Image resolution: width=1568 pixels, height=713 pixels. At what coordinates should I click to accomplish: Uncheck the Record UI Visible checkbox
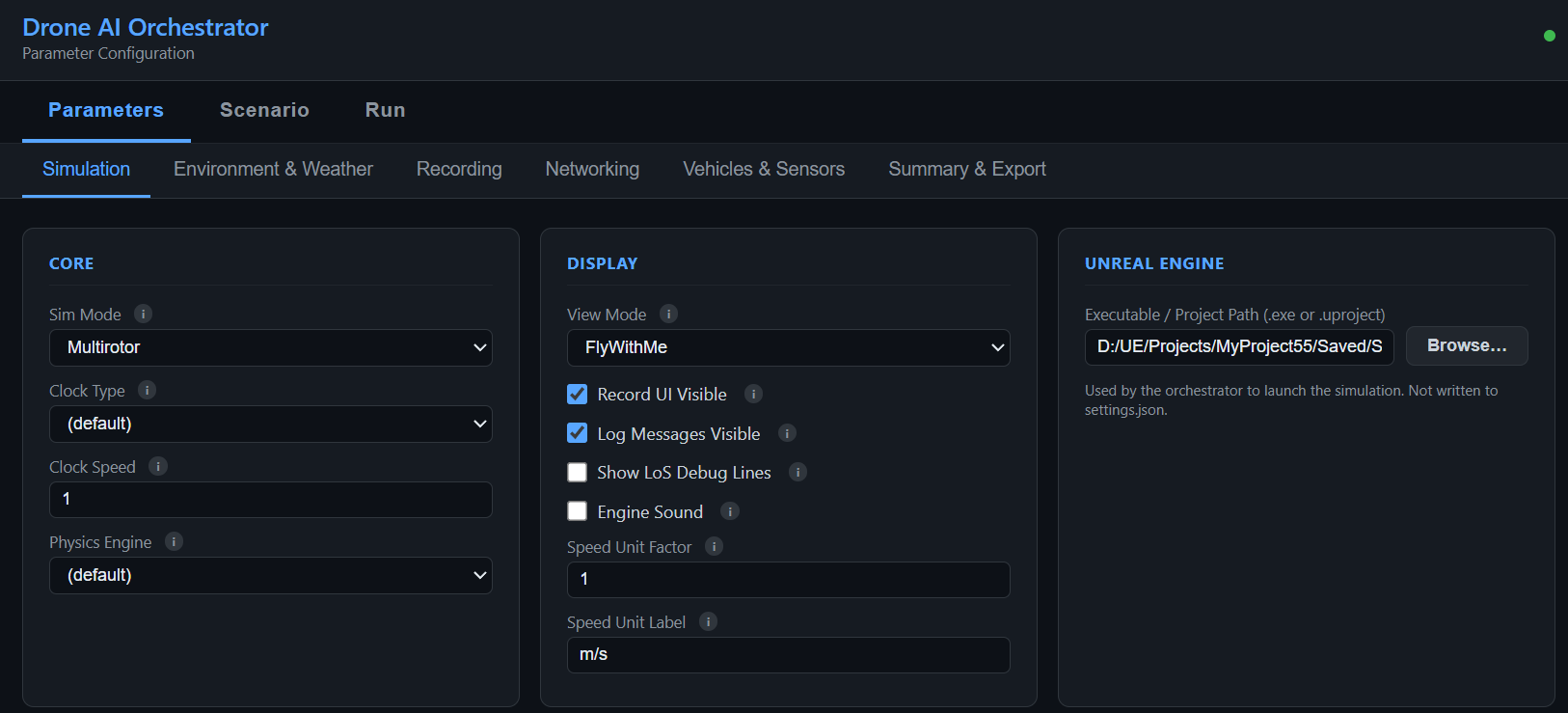[x=578, y=394]
